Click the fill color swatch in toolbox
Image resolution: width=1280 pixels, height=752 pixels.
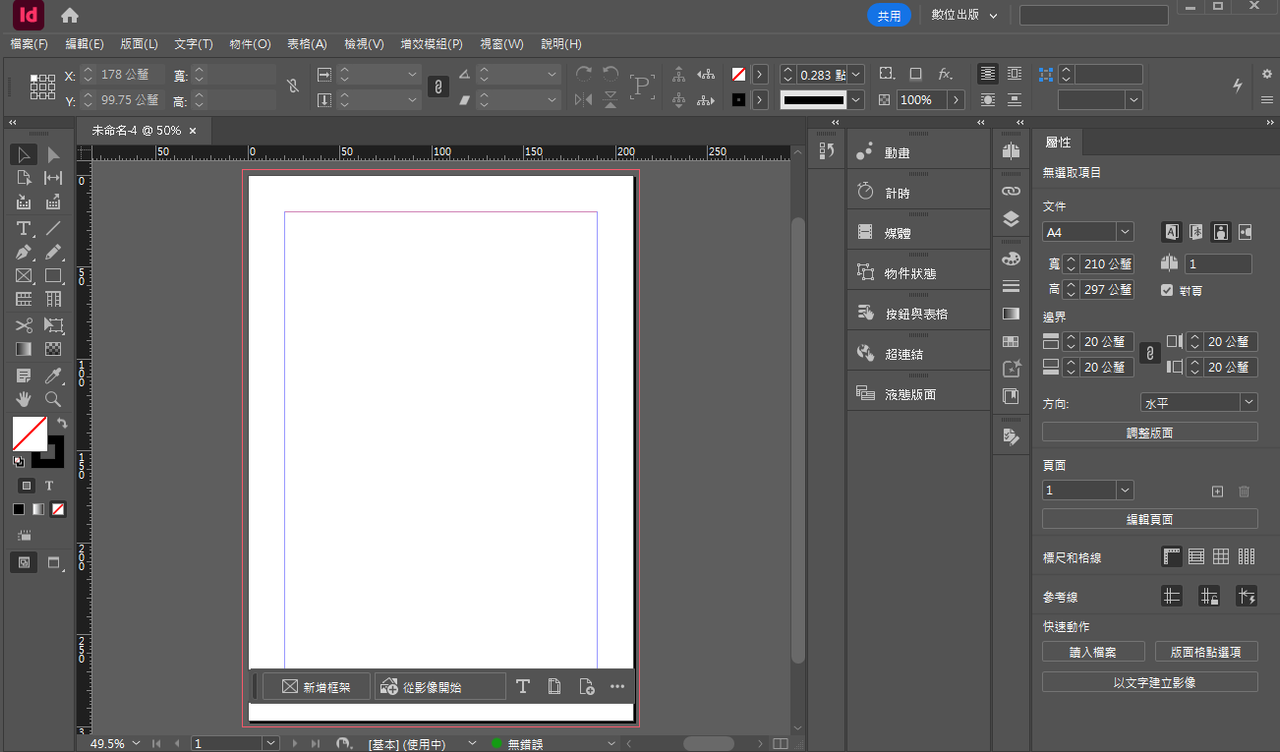click(x=29, y=433)
